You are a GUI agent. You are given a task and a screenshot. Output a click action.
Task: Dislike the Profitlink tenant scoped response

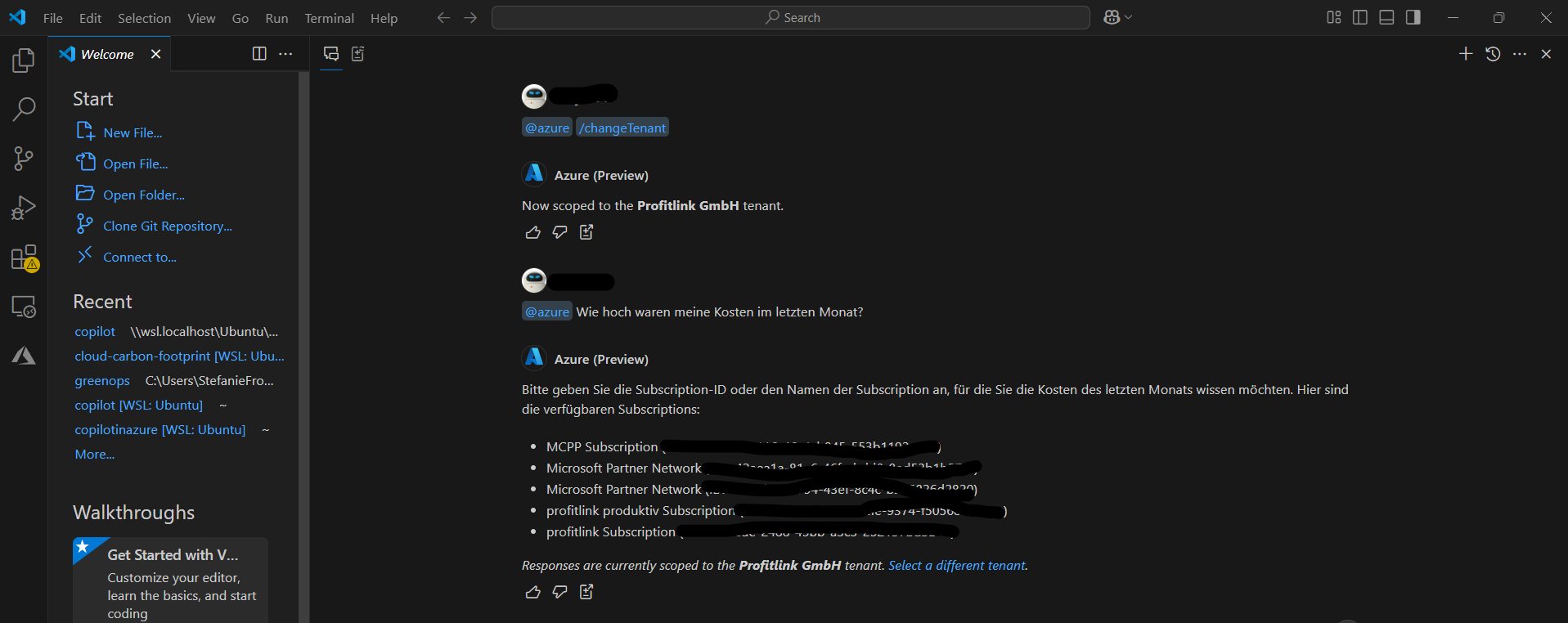(x=559, y=232)
